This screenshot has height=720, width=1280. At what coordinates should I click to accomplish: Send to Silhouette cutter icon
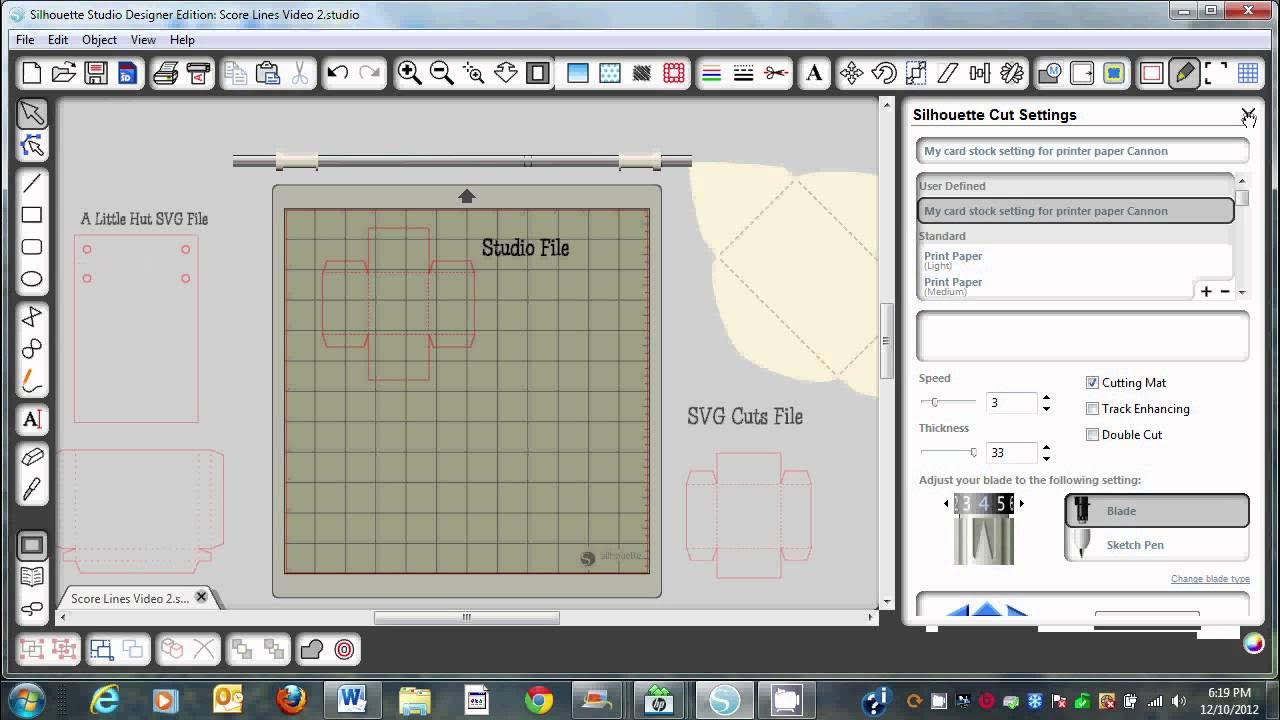point(198,73)
